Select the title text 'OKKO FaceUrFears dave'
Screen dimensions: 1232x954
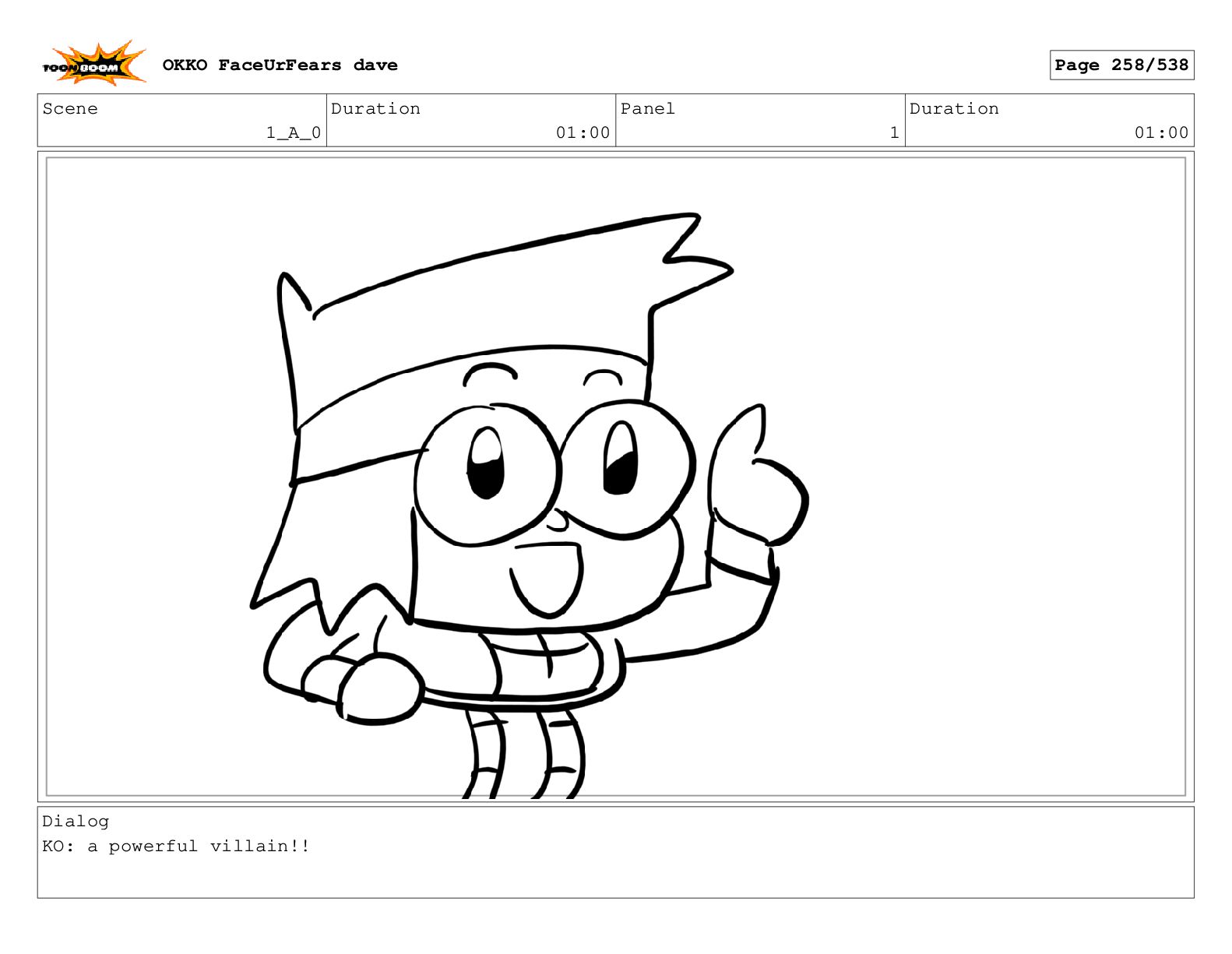280,65
